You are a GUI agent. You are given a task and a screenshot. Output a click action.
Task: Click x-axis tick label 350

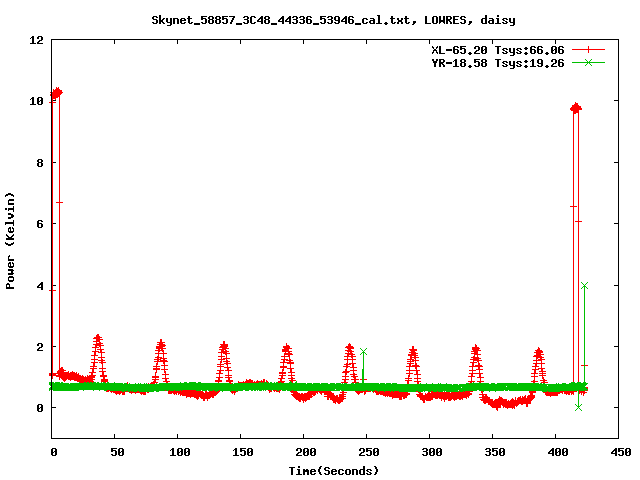[494, 452]
